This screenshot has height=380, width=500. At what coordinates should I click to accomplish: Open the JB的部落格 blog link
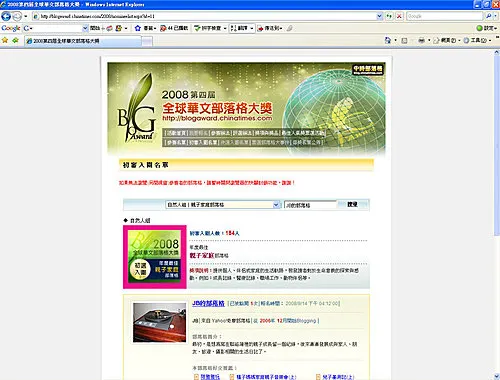point(208,303)
